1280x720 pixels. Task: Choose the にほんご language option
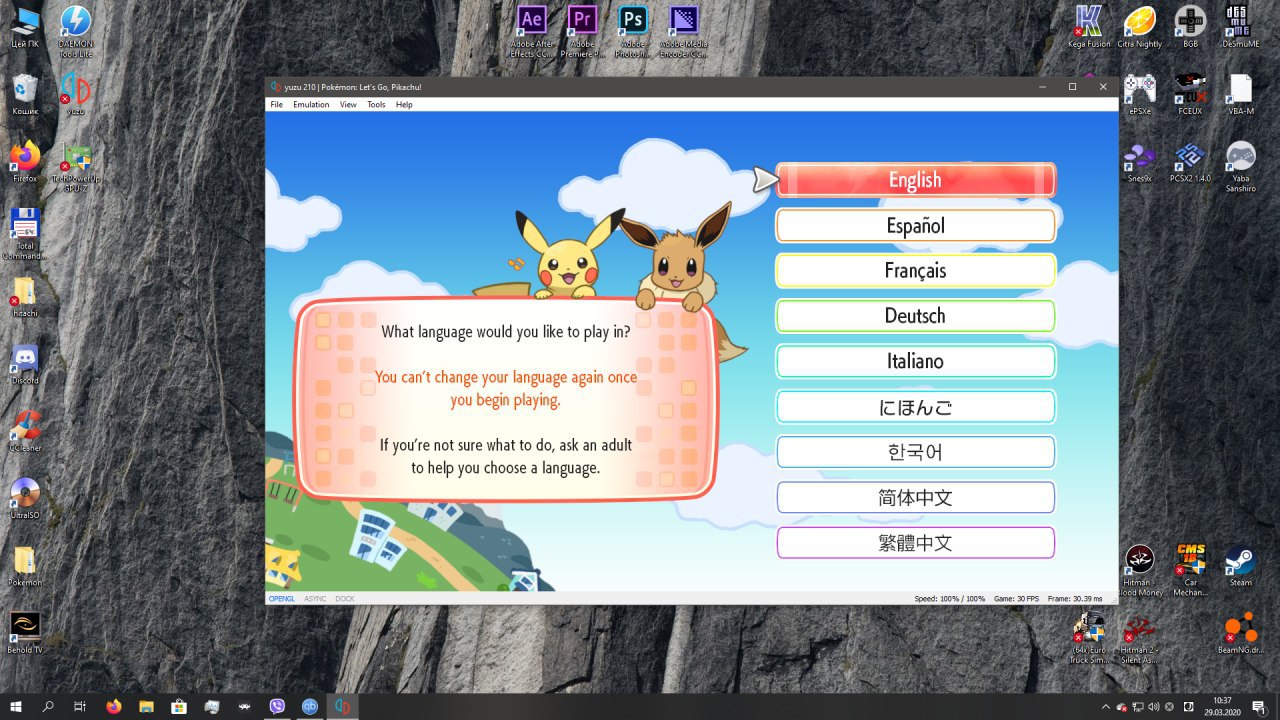(x=915, y=407)
